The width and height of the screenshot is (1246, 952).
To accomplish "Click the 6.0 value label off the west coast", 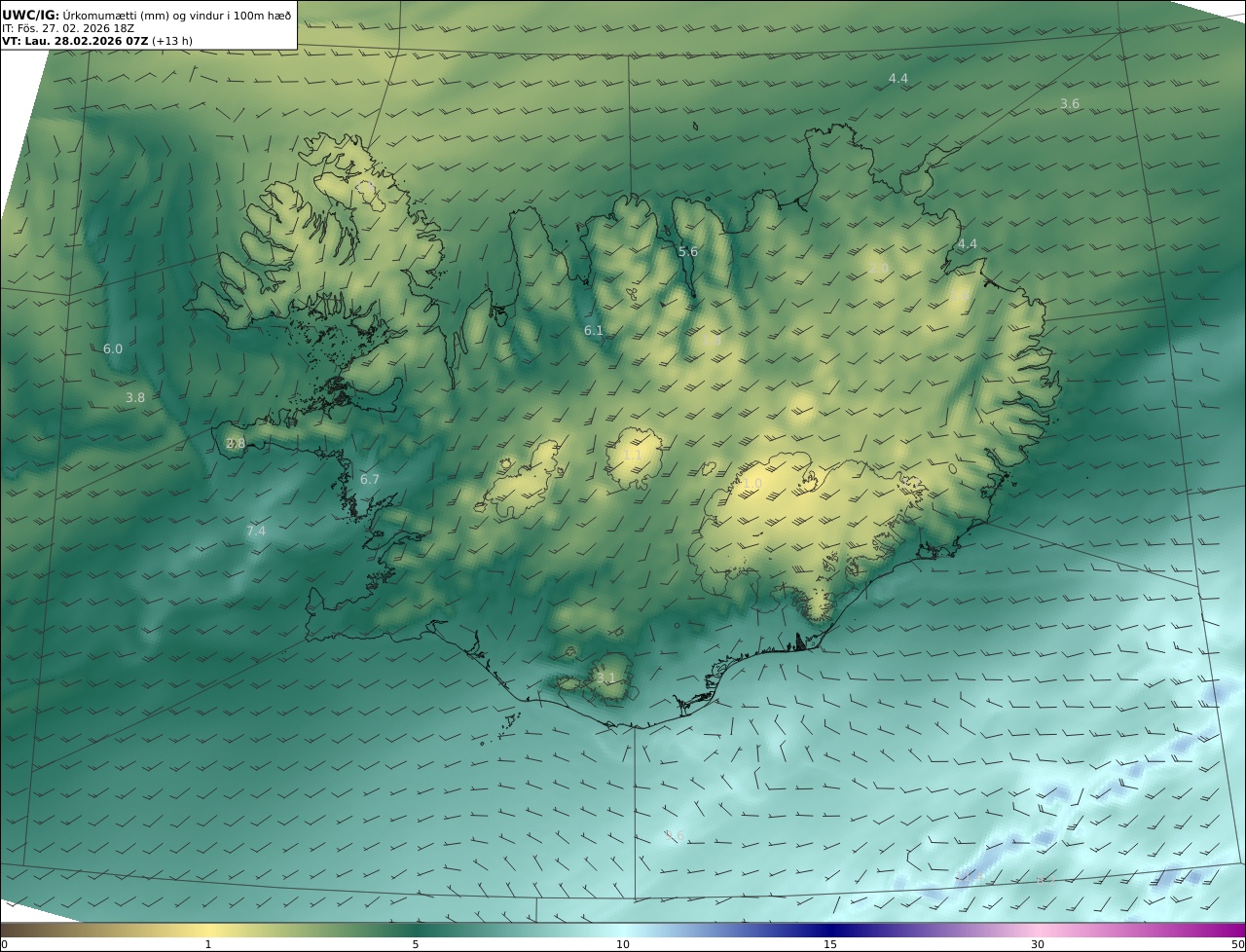I will pos(113,348).
